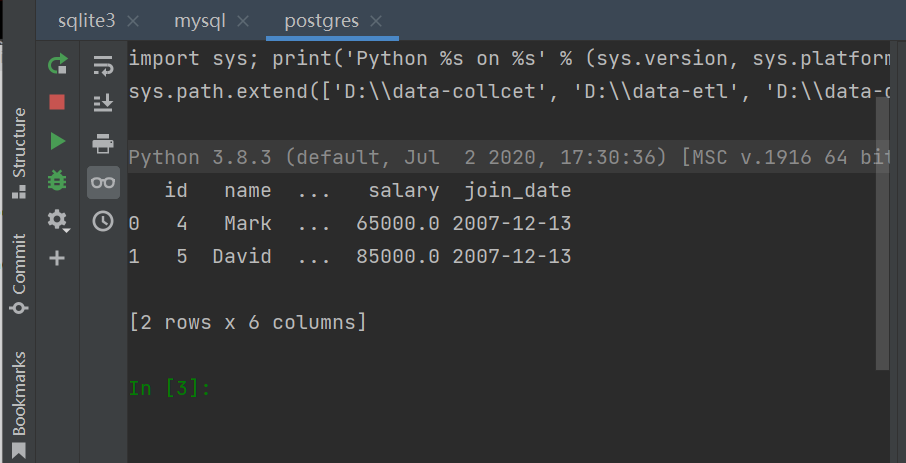Switch to the sqlite3 tab
The height and width of the screenshot is (463, 906).
click(87, 21)
